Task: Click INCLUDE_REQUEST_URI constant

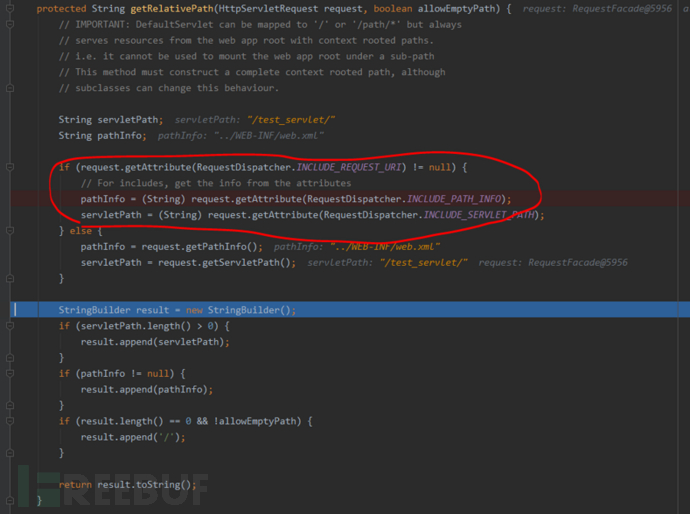Action: (x=349, y=167)
